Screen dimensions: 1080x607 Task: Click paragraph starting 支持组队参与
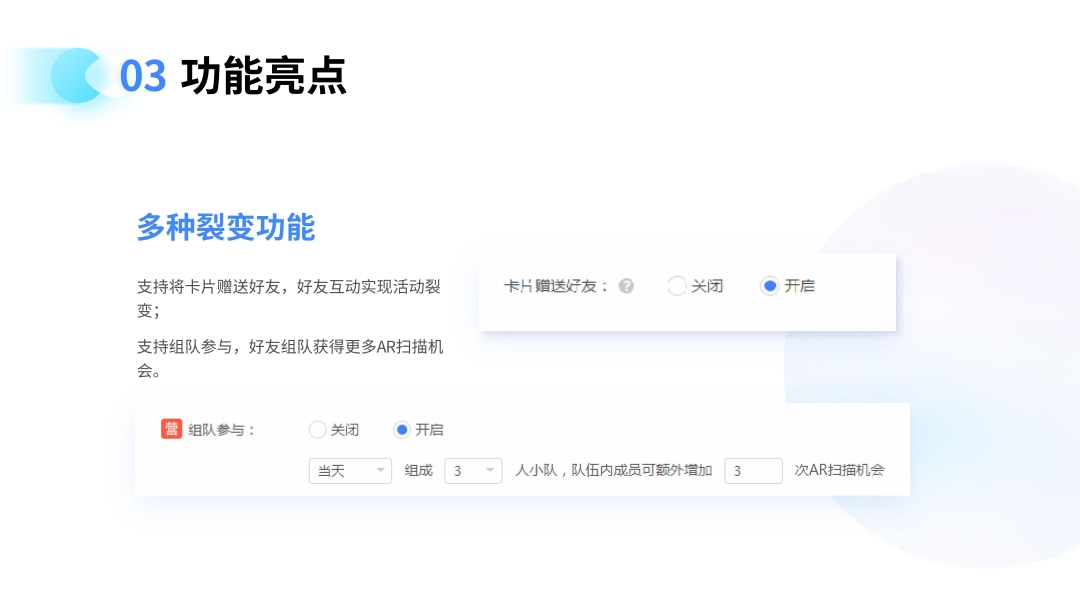[290, 358]
